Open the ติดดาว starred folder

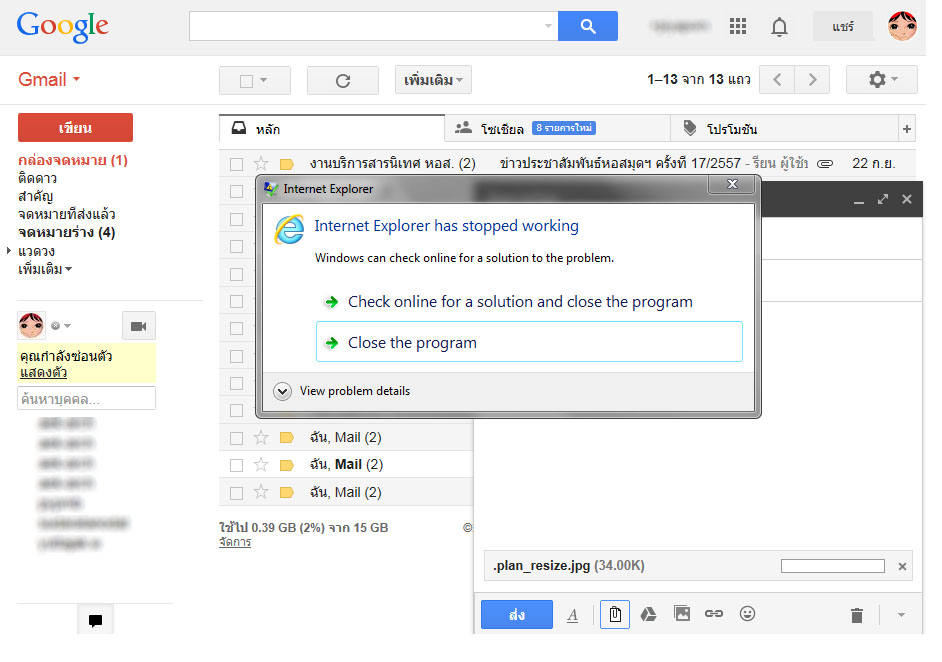(37, 178)
